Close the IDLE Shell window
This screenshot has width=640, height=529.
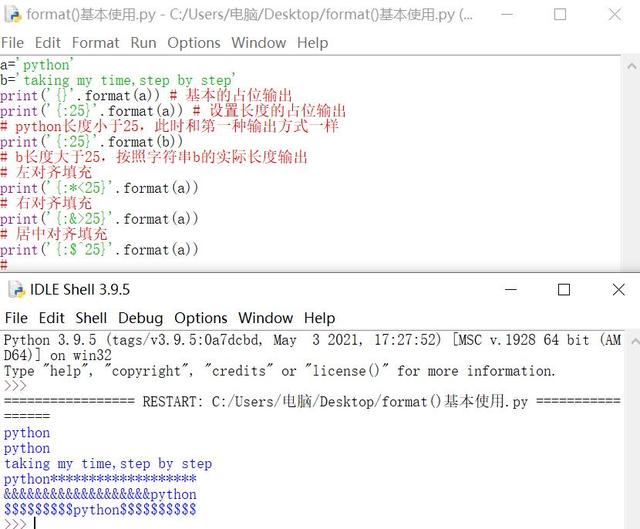[619, 290]
